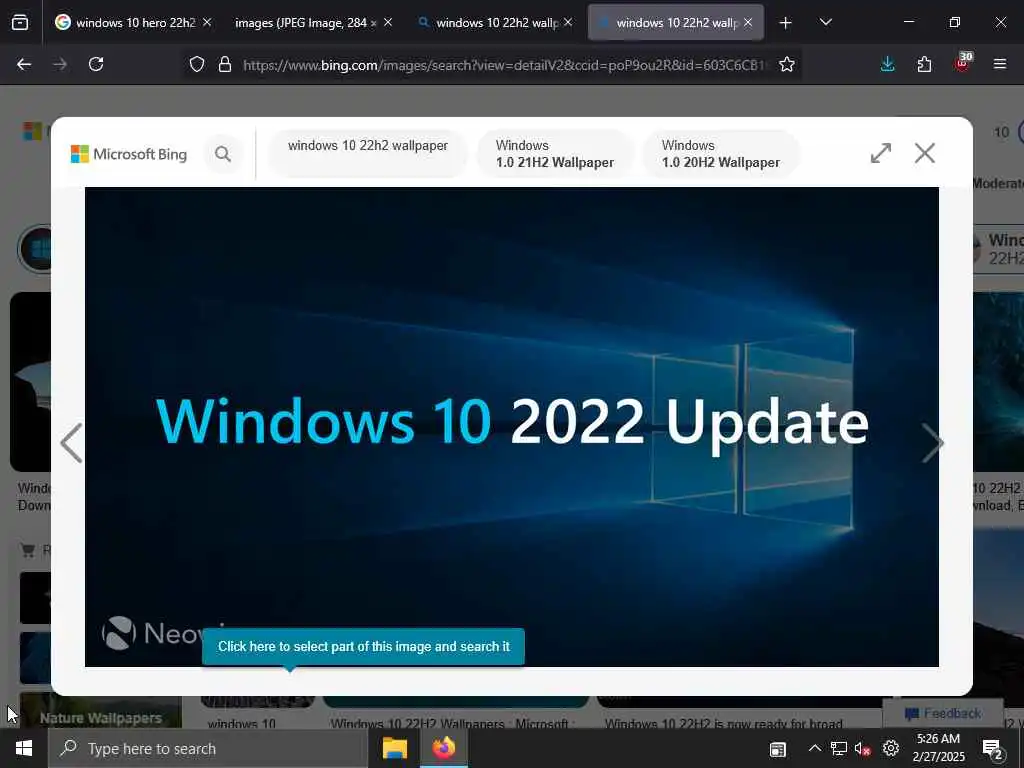The width and height of the screenshot is (1024, 768).
Task: Focus the Bing URL address bar
Action: (x=504, y=65)
